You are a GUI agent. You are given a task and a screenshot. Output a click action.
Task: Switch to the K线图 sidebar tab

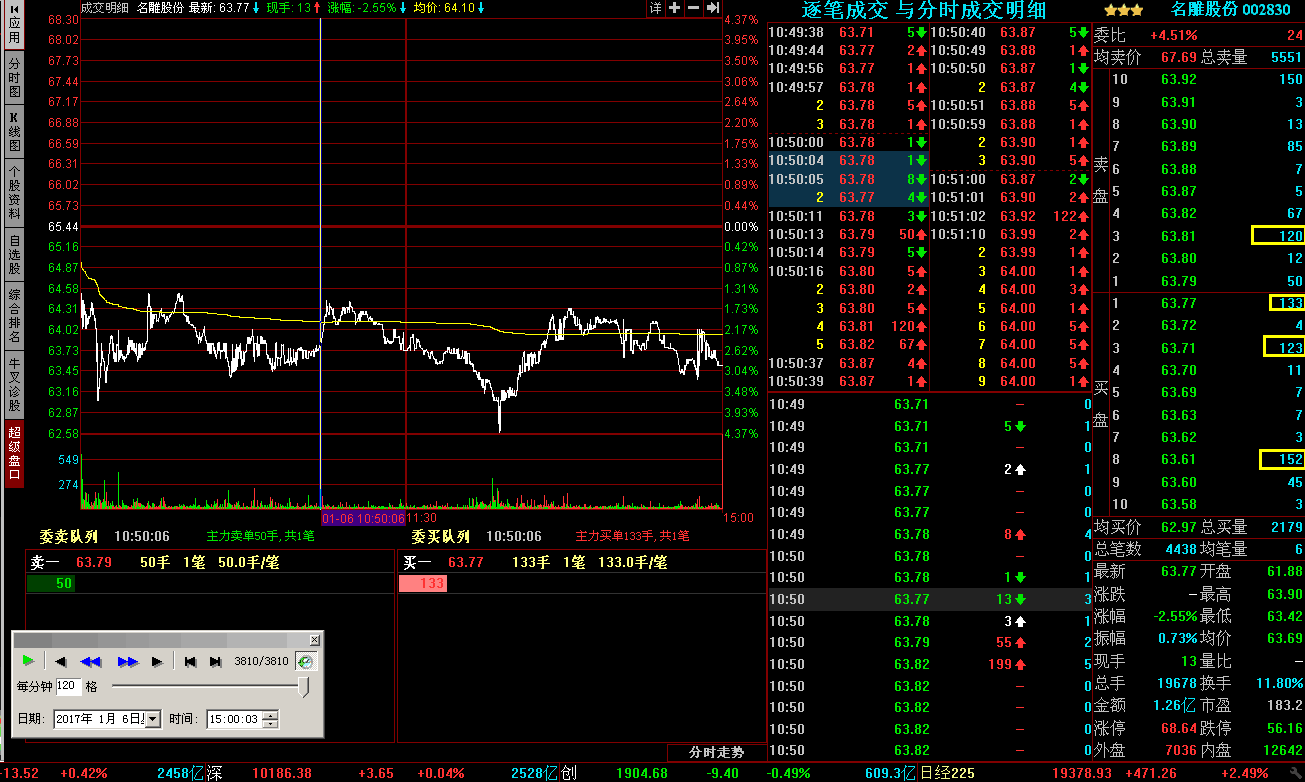point(14,132)
